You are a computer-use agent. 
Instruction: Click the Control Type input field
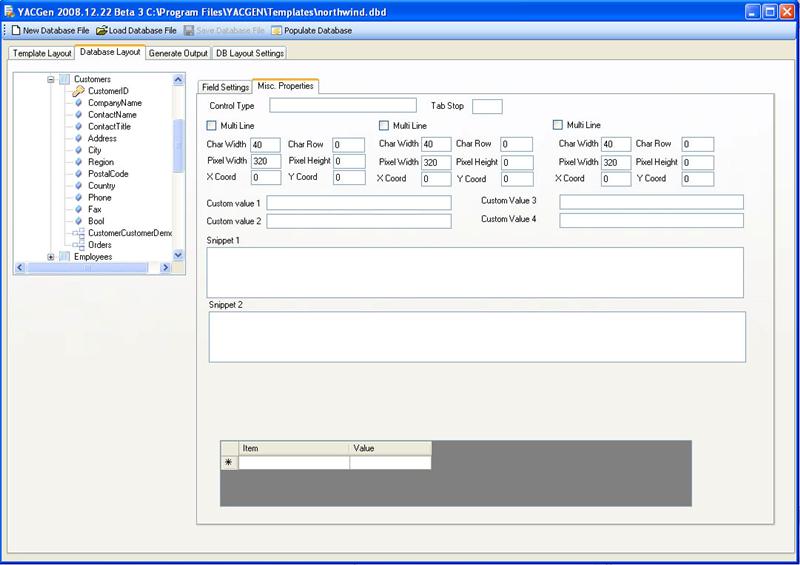[343, 105]
